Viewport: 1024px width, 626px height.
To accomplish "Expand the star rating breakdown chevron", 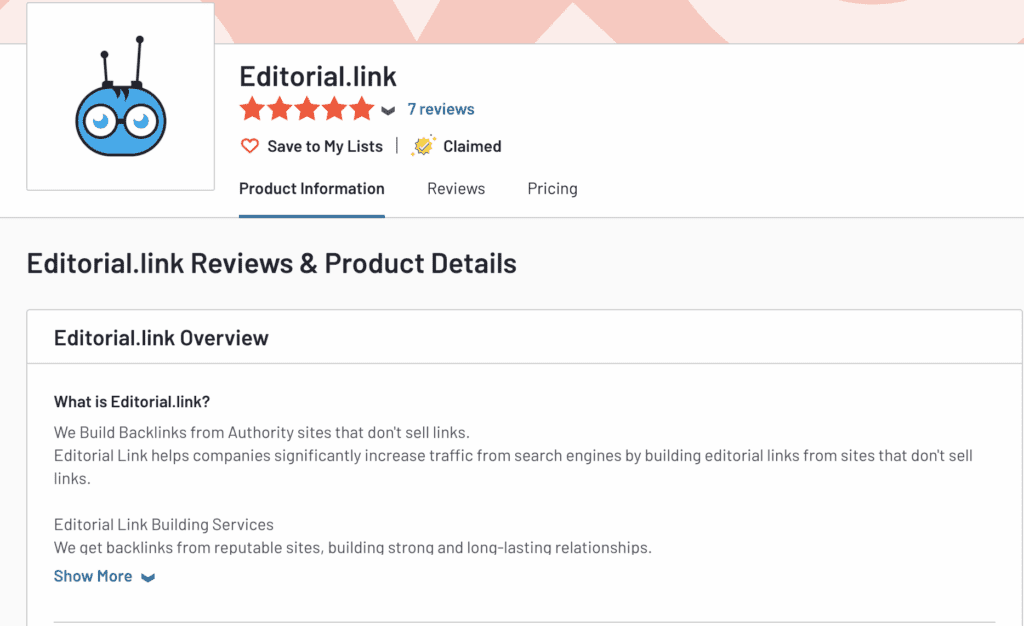I will point(388,110).
